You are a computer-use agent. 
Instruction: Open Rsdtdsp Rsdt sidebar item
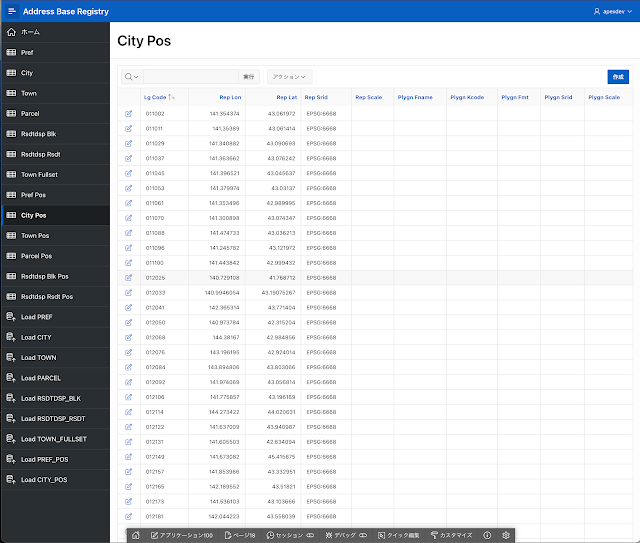pos(55,154)
